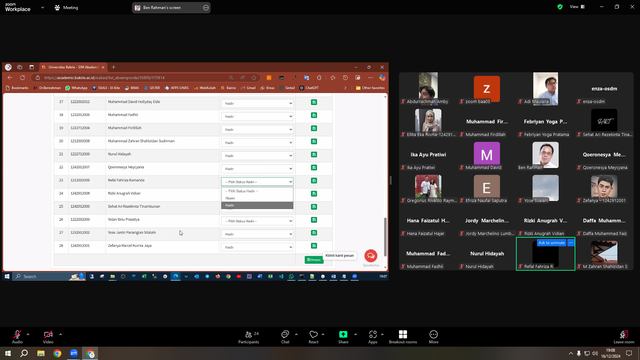The width and height of the screenshot is (640, 360).
Task: Open Windows Start menu
Action: [x=8, y=353]
